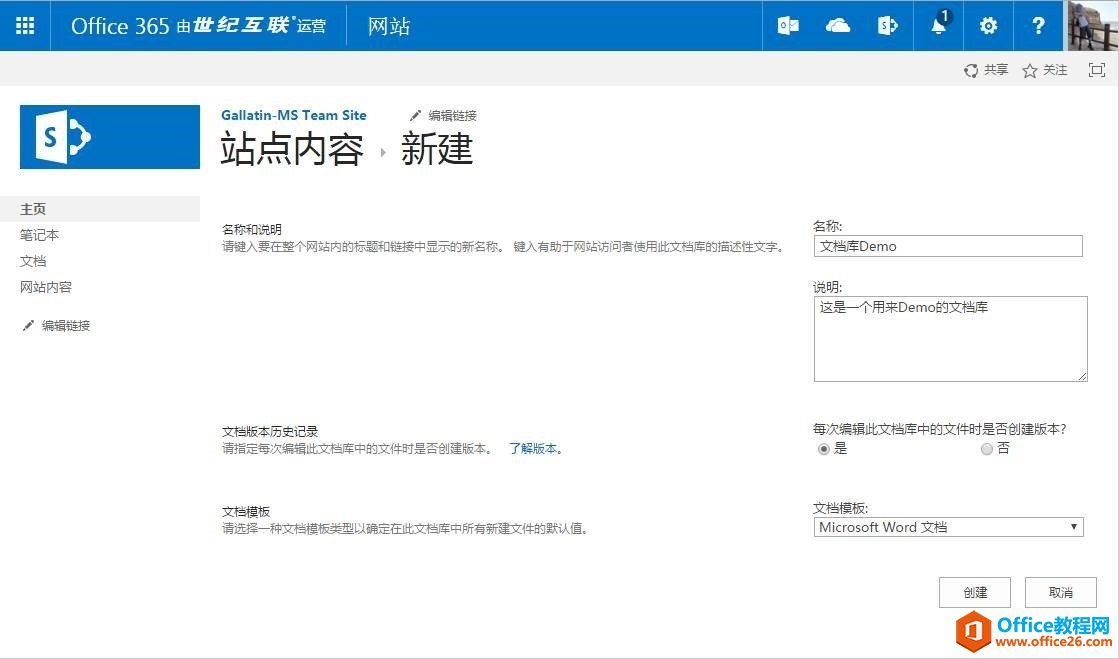Click the 说明 description text area
The image size is (1119, 659).
tap(950, 338)
